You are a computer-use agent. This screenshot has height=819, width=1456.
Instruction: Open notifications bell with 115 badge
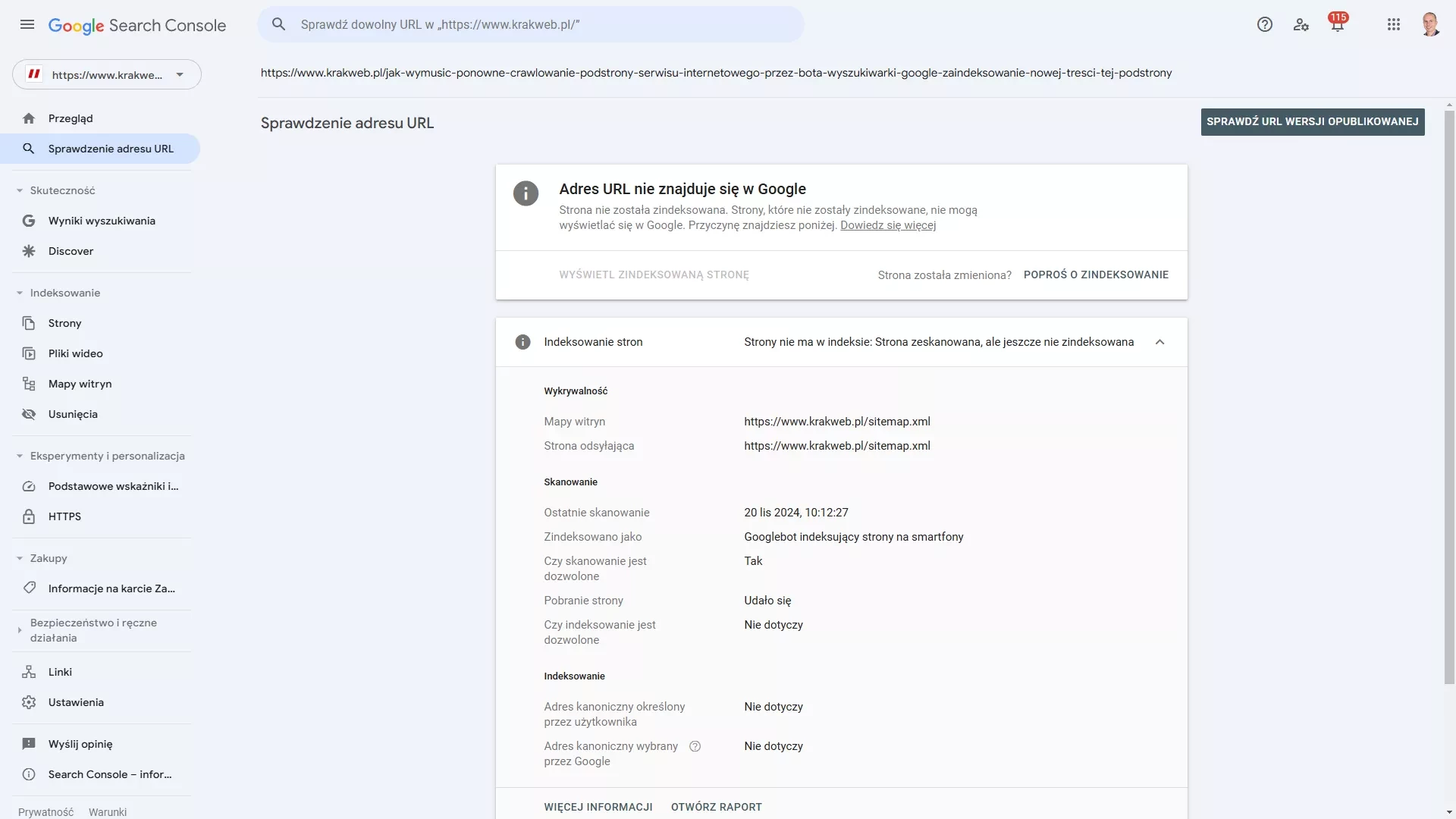1338,24
